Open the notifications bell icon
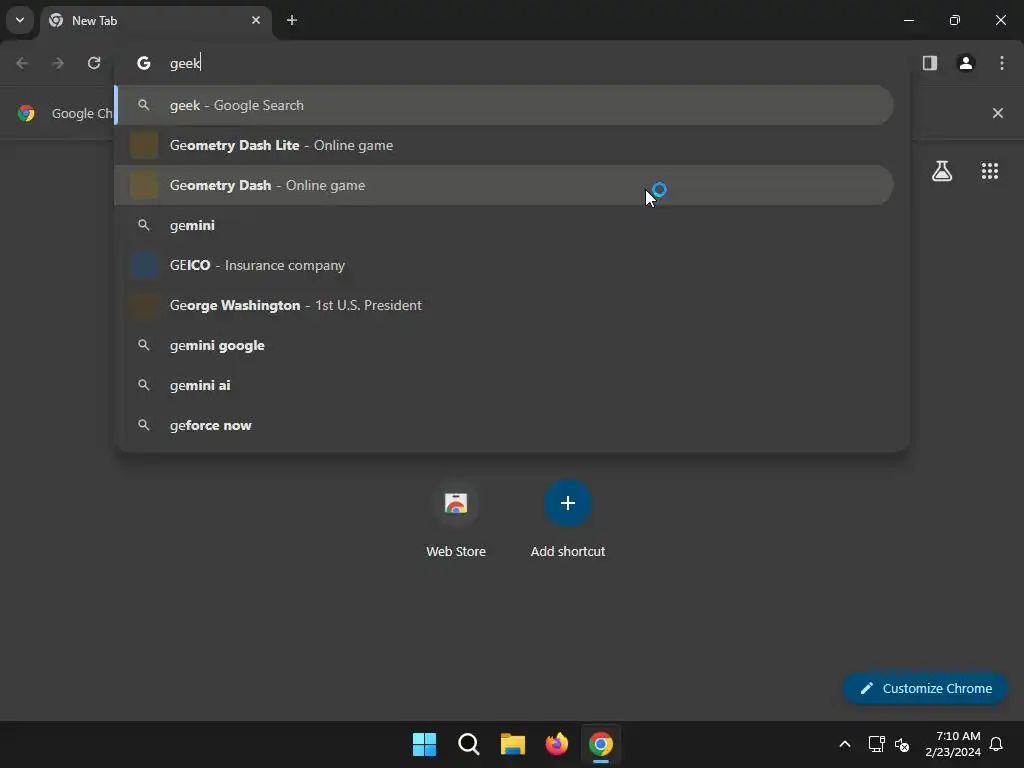Screen dimensions: 1024x768 click(x=997, y=744)
